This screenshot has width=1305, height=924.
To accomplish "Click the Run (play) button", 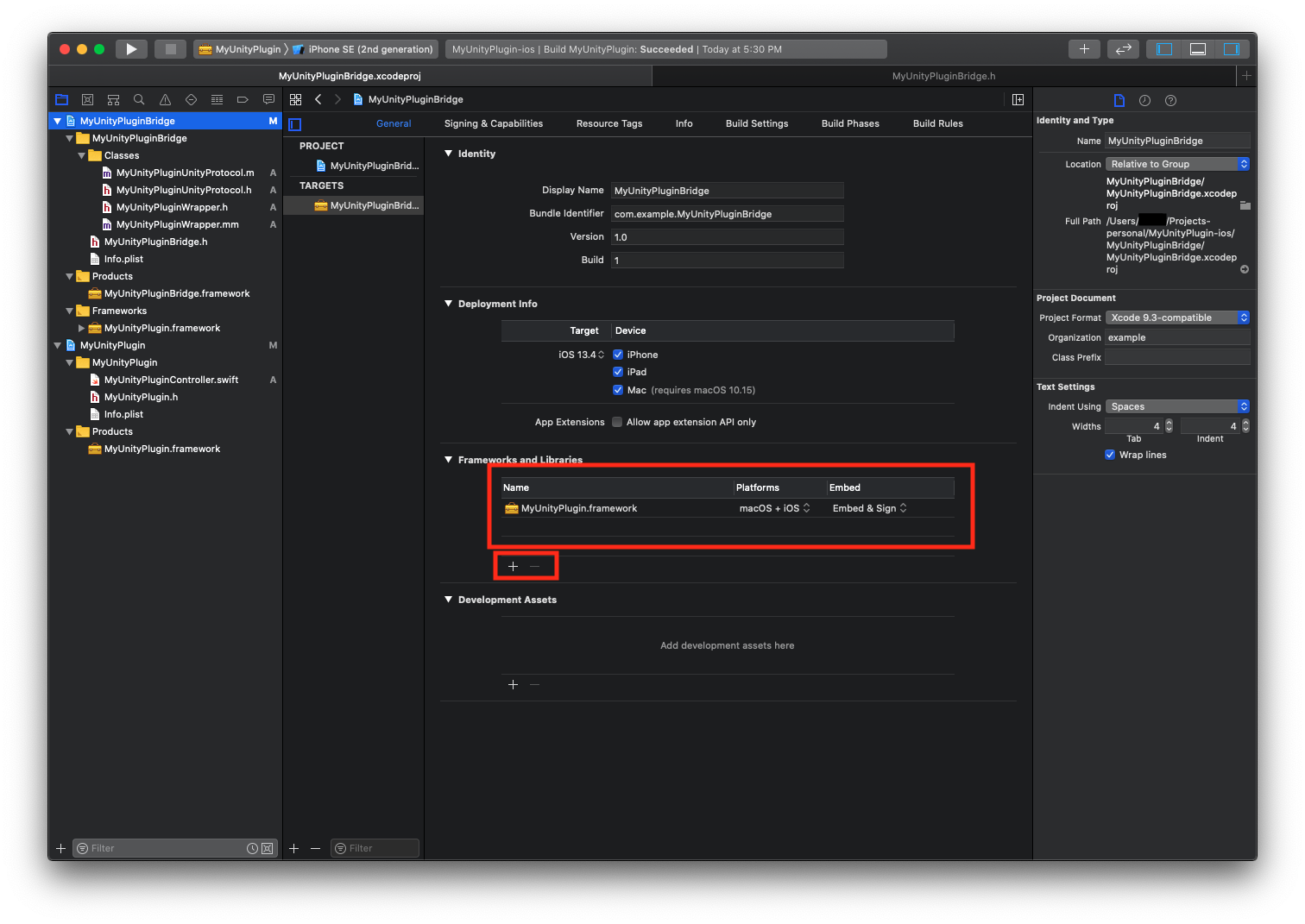I will [x=131, y=49].
